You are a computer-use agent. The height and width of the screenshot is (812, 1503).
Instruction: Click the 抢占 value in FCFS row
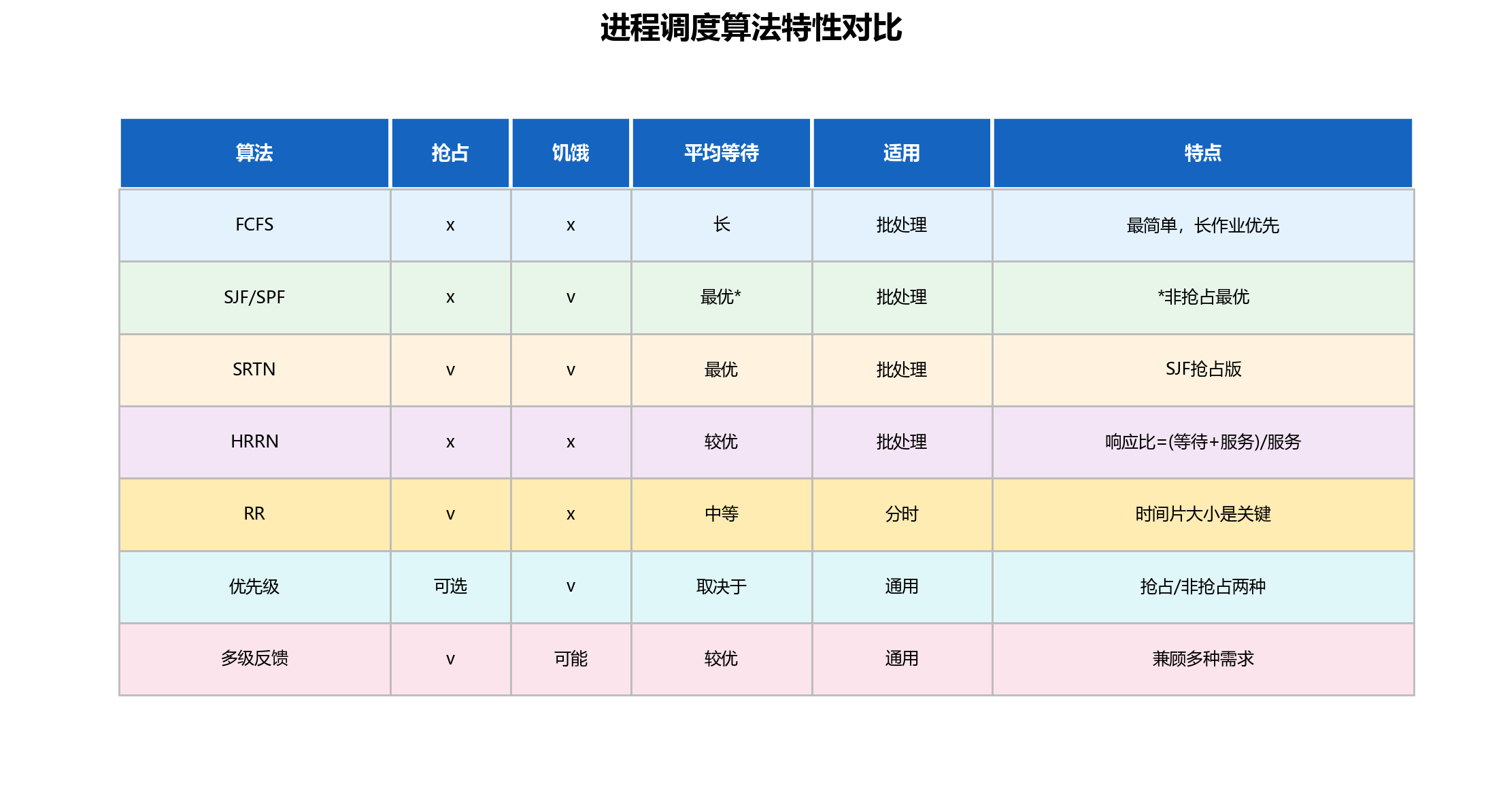click(x=450, y=225)
